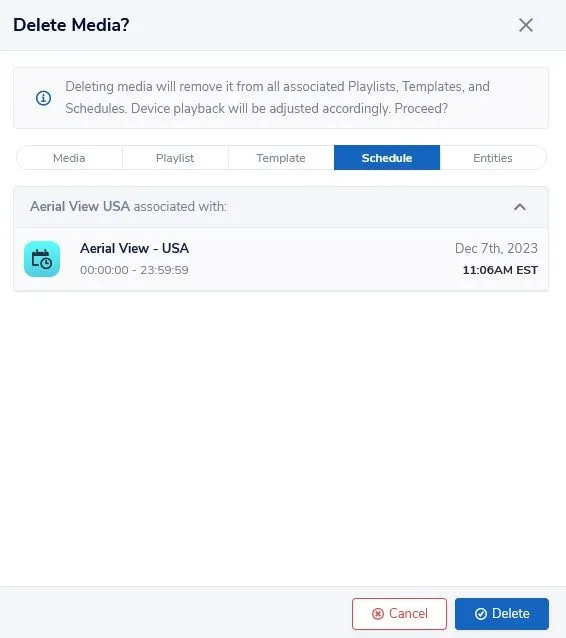Cancel the media deletion
566x638 pixels.
[399, 614]
